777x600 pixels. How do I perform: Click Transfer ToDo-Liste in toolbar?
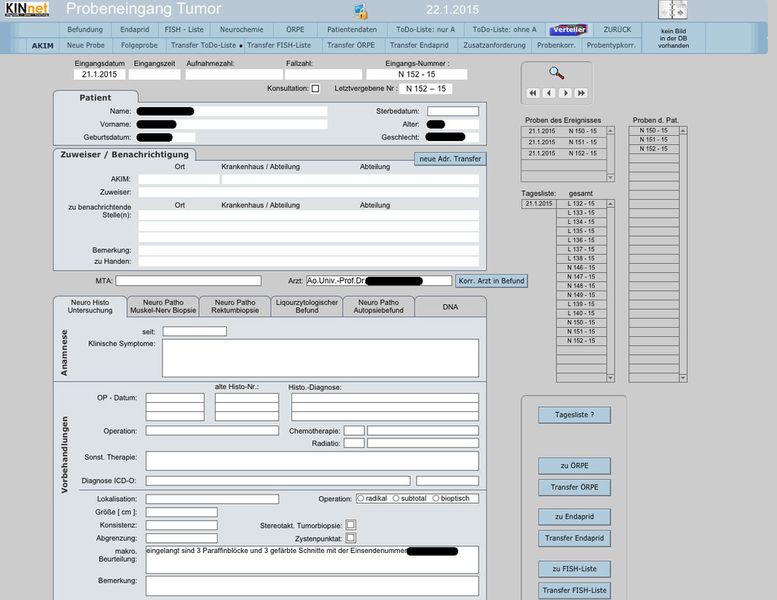[x=203, y=45]
